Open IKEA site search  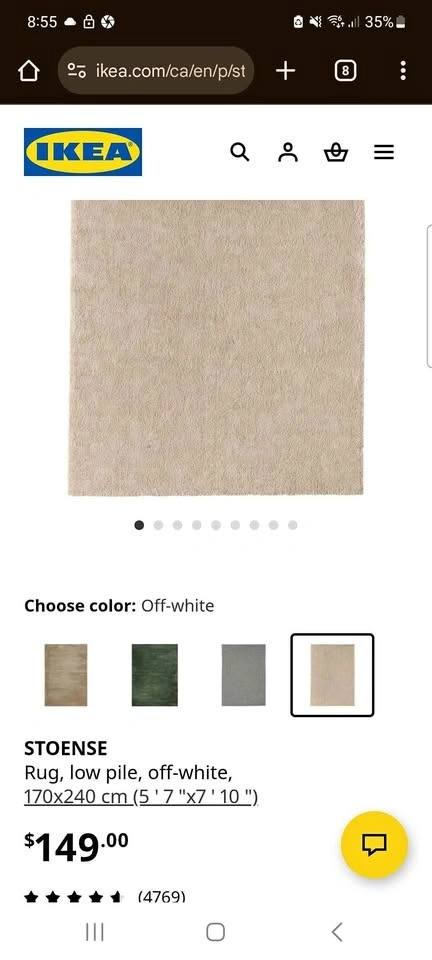point(240,152)
